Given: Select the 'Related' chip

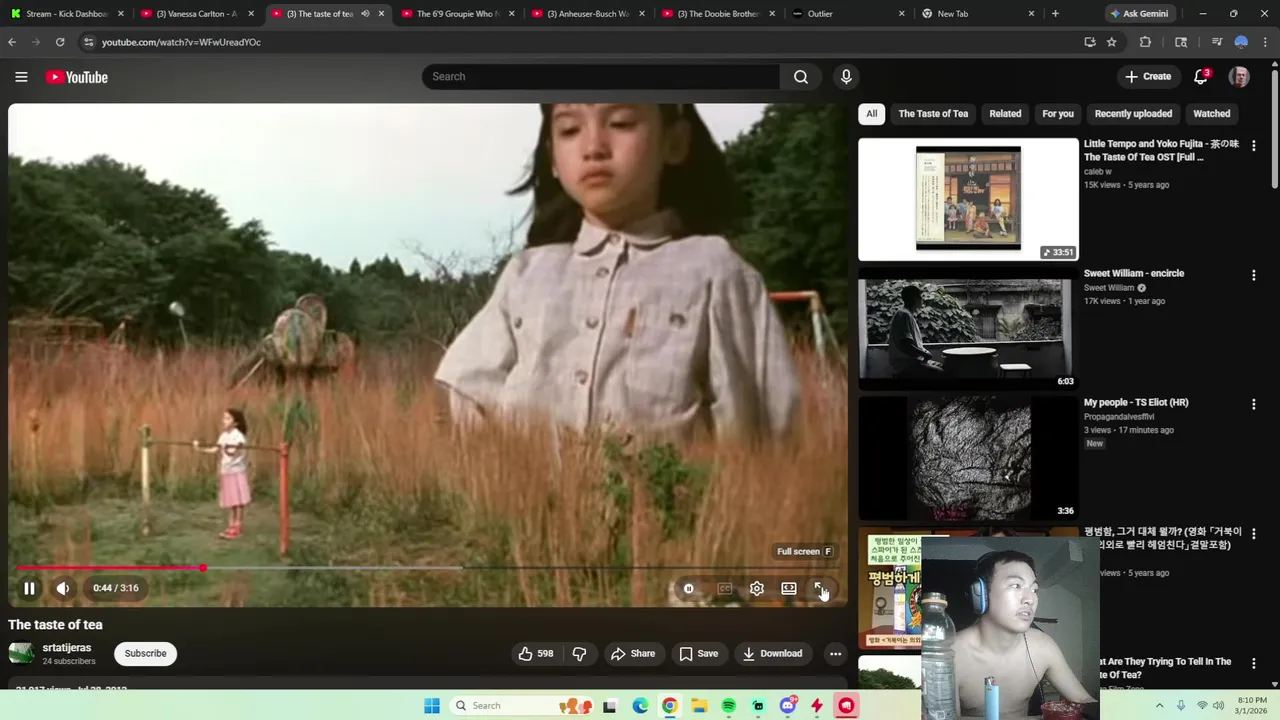Looking at the screenshot, I should 1005,114.
